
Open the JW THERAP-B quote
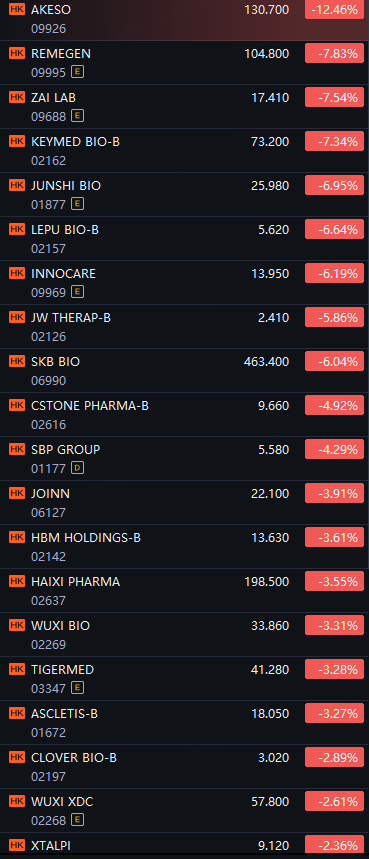pyautogui.click(x=184, y=327)
